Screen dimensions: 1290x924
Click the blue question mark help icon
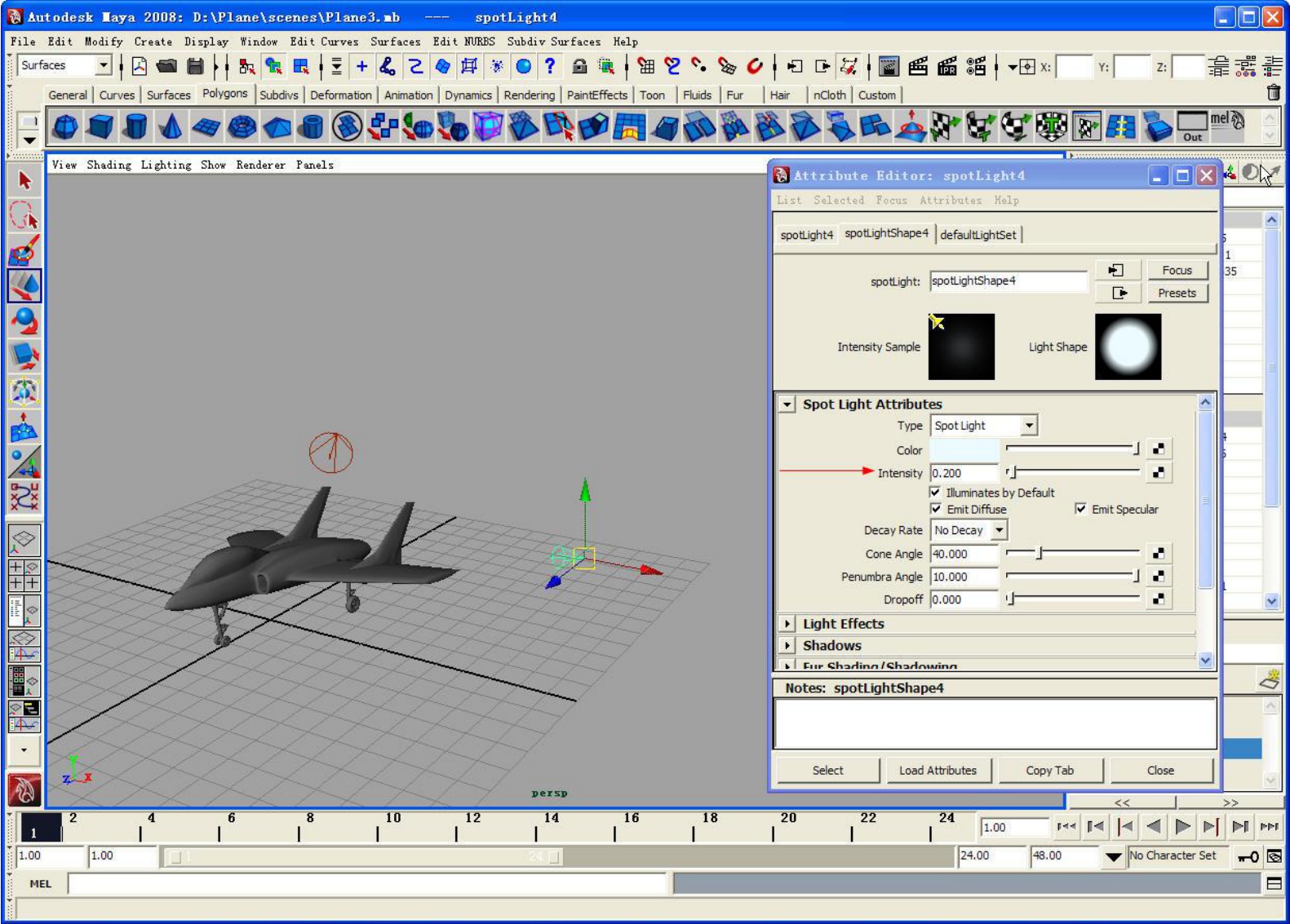551,67
